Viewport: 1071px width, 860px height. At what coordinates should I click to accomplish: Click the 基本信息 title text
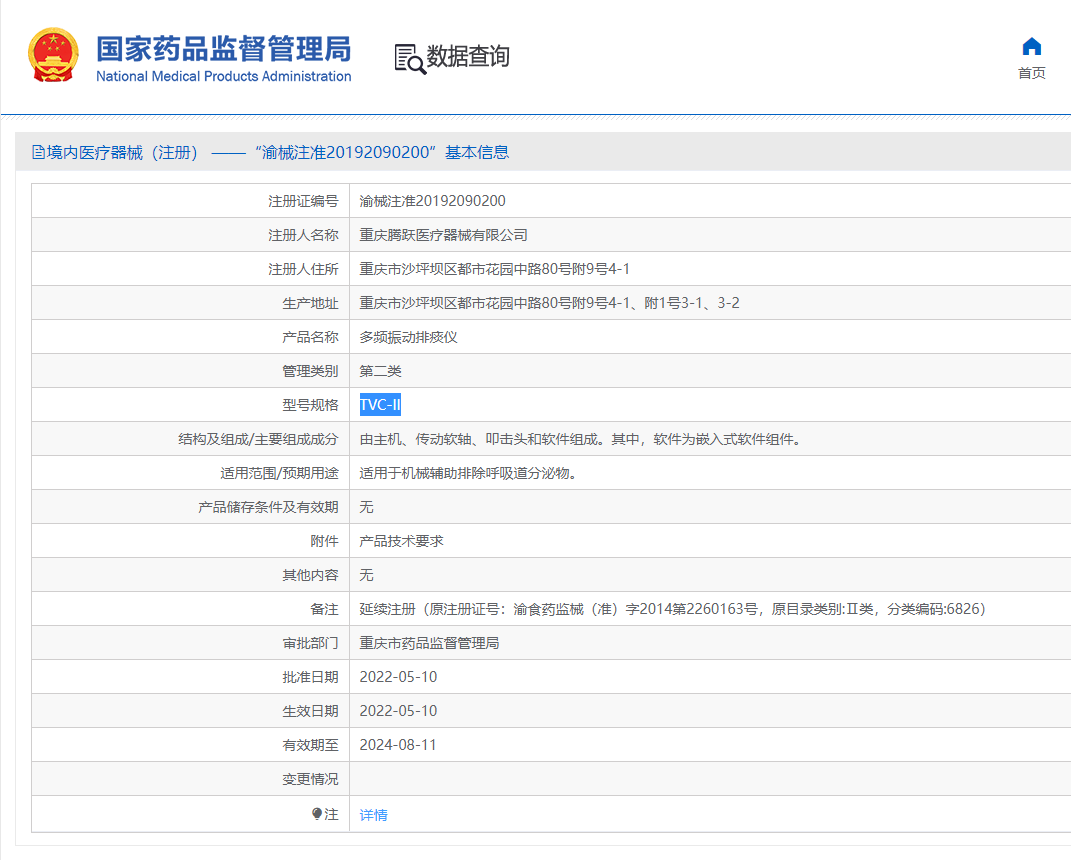(x=477, y=152)
